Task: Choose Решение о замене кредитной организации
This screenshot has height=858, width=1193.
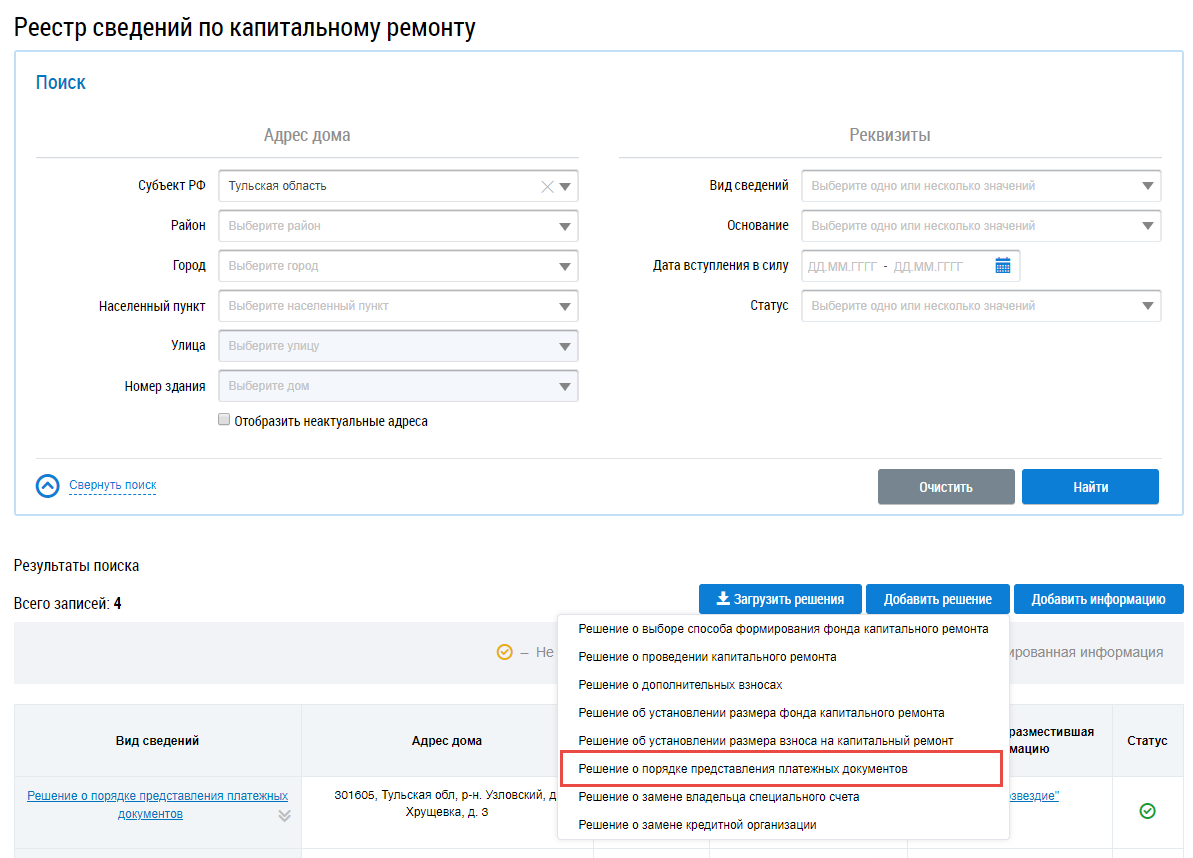Action: [x=697, y=825]
